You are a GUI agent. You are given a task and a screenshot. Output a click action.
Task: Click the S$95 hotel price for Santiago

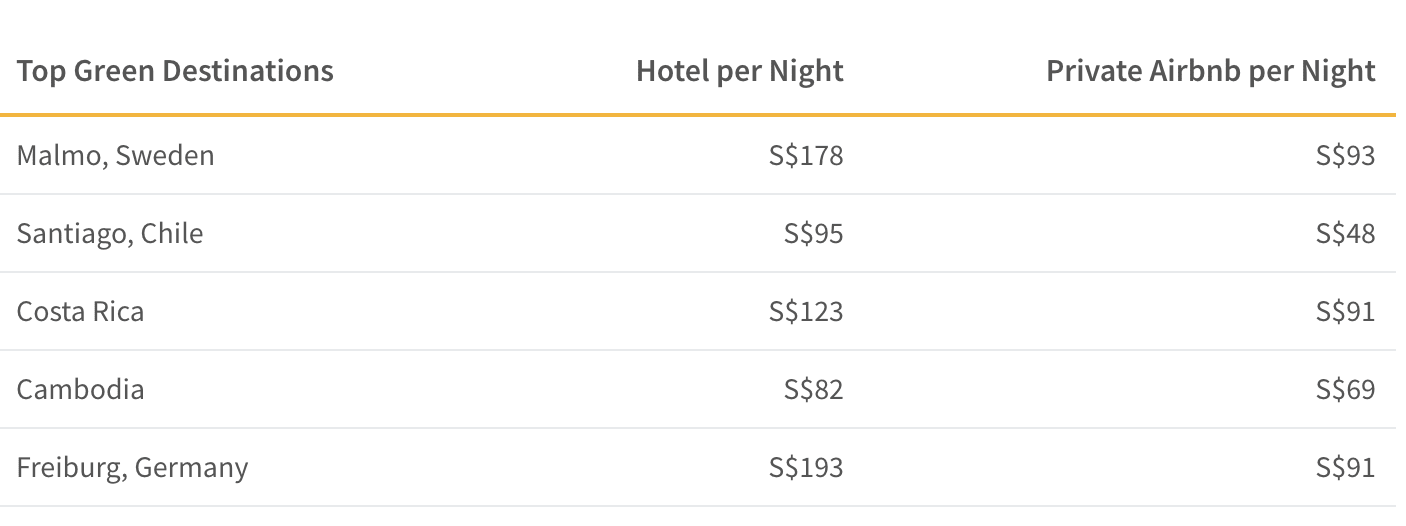[813, 234]
